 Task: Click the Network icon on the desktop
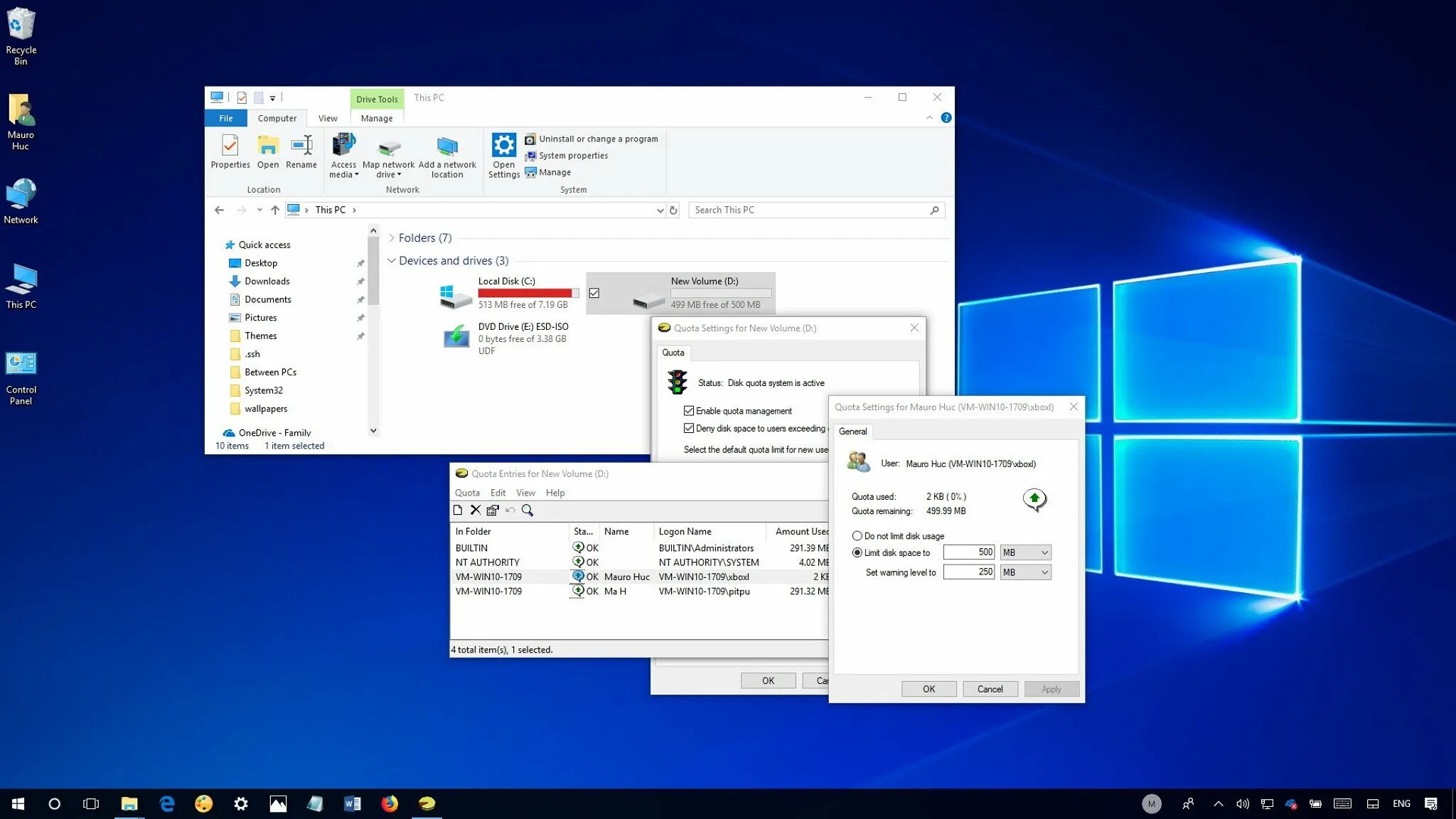[x=20, y=197]
